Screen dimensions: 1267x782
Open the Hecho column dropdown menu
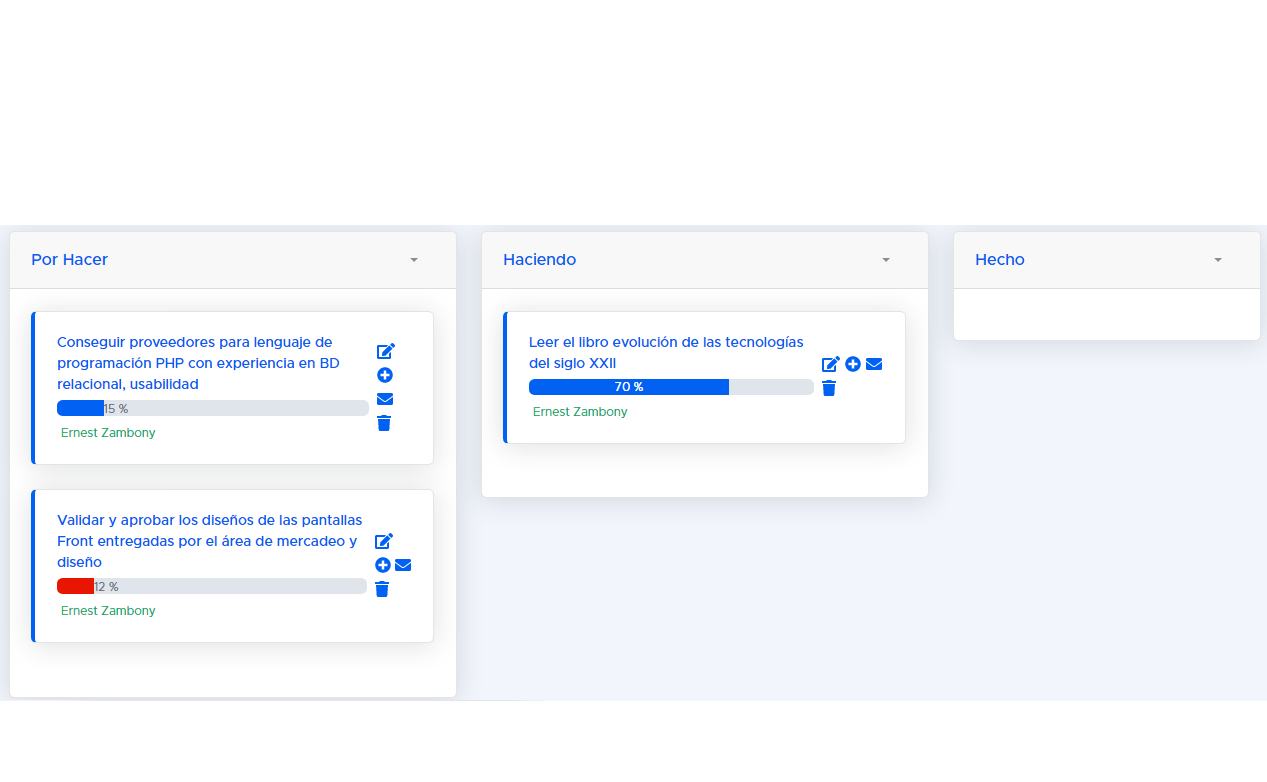tap(1218, 260)
